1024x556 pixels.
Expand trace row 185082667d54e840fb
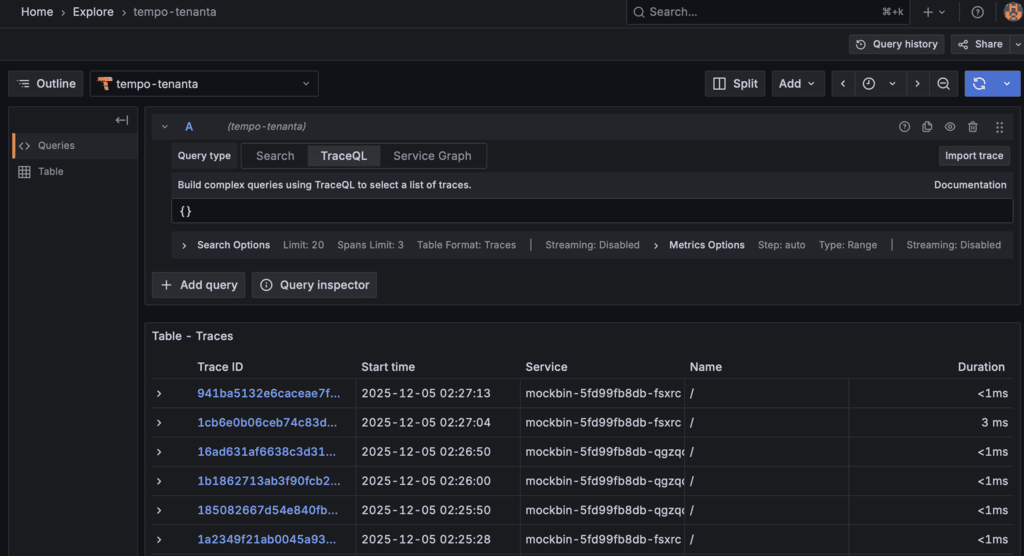[159, 510]
